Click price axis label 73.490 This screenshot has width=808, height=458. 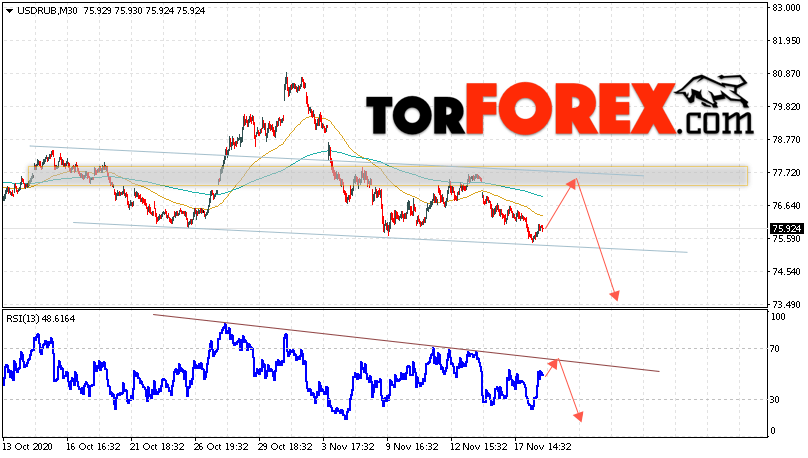tap(786, 304)
